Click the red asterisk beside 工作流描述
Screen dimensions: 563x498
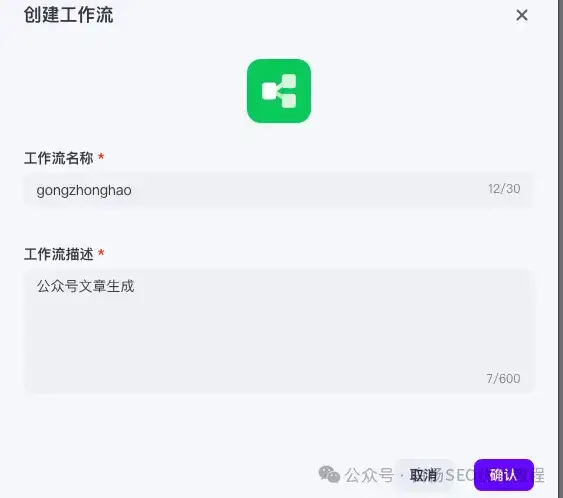point(101,252)
